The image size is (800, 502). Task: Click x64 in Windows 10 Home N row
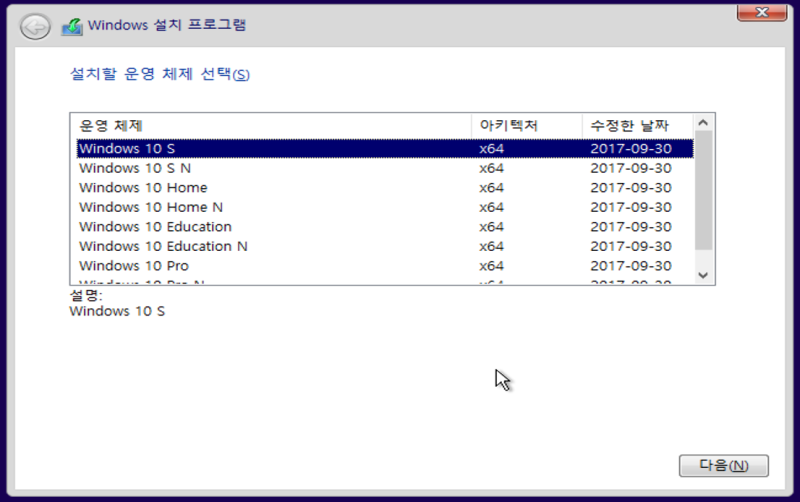click(x=491, y=207)
